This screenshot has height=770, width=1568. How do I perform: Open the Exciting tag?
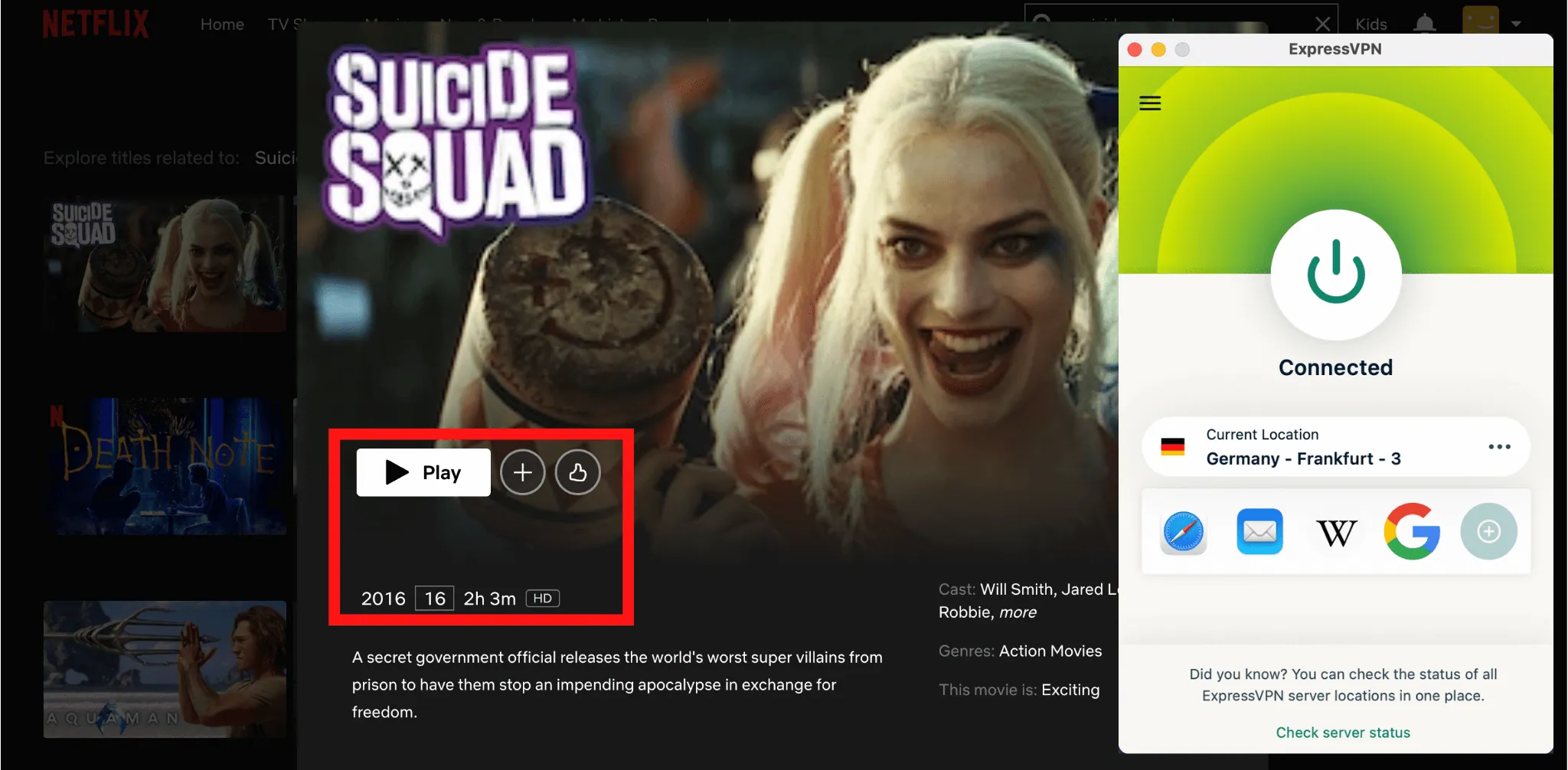pyautogui.click(x=1070, y=690)
